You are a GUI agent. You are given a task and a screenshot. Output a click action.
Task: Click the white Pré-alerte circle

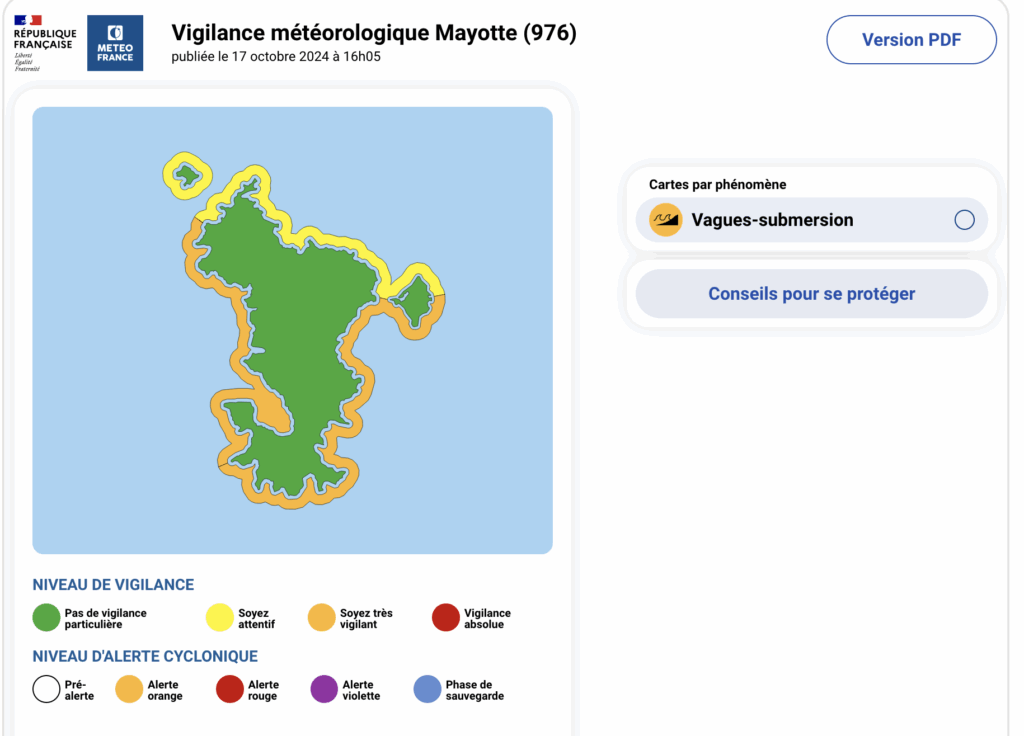pos(46,689)
